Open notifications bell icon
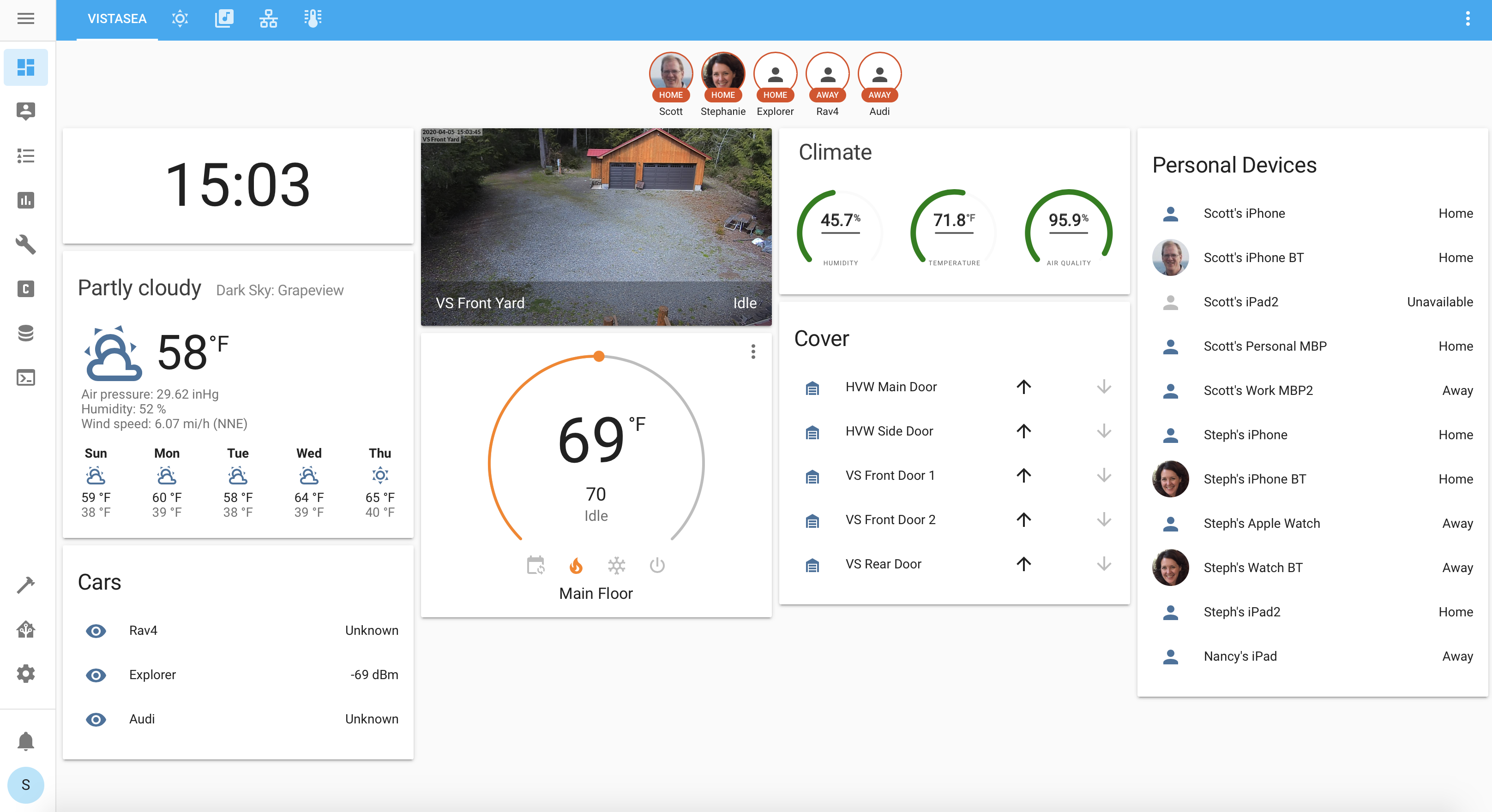Viewport: 1492px width, 812px height. click(25, 741)
